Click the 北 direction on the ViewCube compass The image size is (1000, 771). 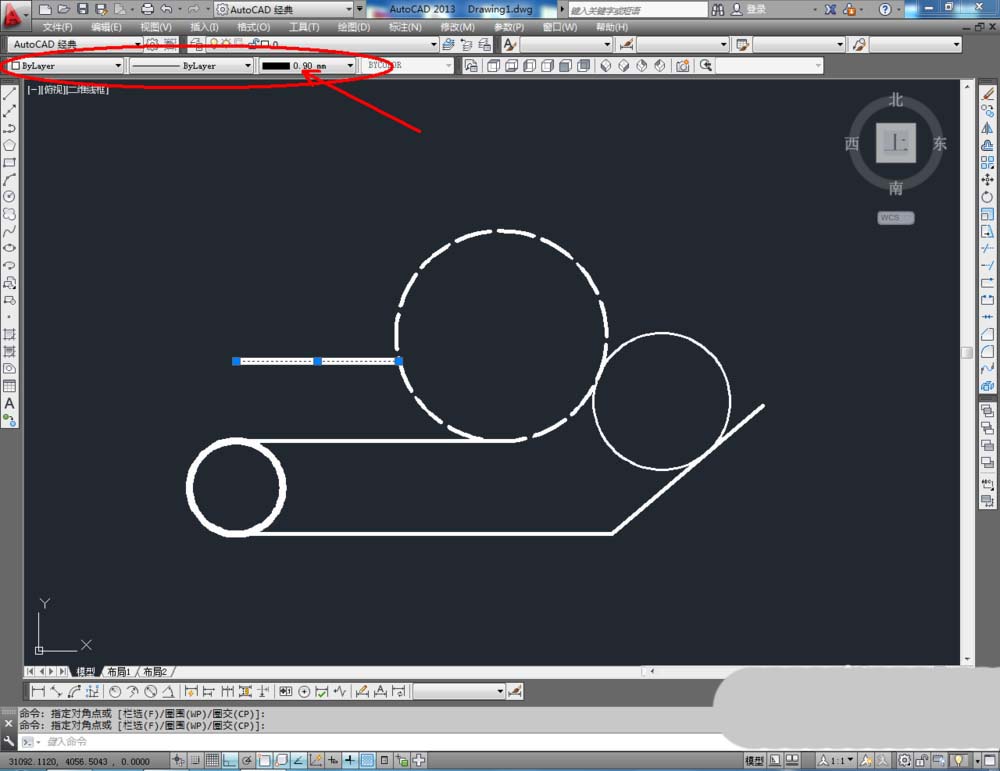[896, 99]
